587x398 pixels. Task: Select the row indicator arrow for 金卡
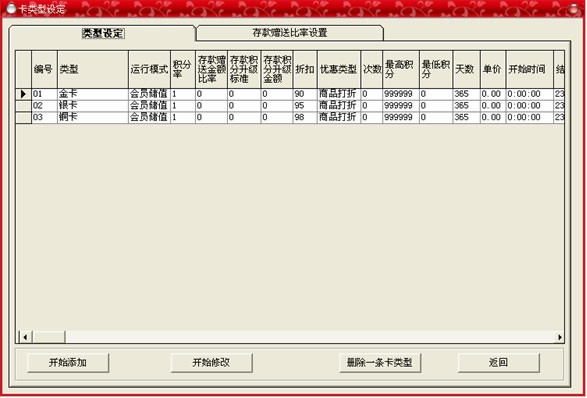tap(23, 94)
